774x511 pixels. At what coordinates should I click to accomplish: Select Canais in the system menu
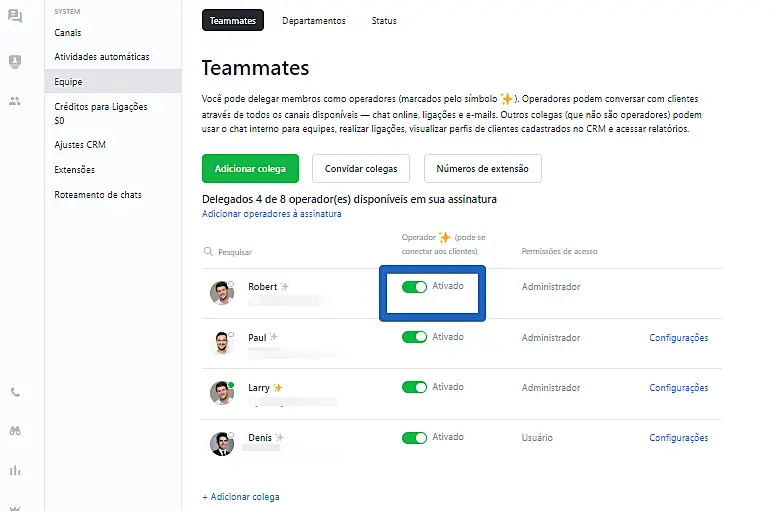68,33
